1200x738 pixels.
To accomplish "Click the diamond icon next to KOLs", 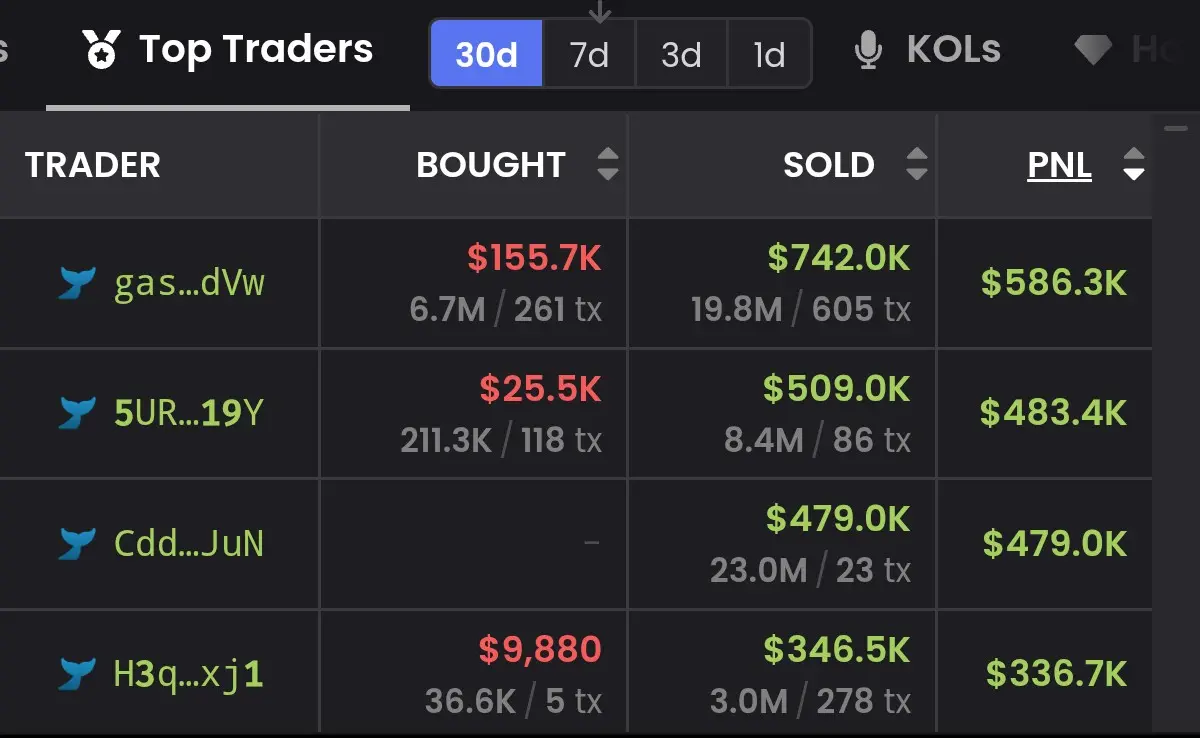I will (1092, 50).
